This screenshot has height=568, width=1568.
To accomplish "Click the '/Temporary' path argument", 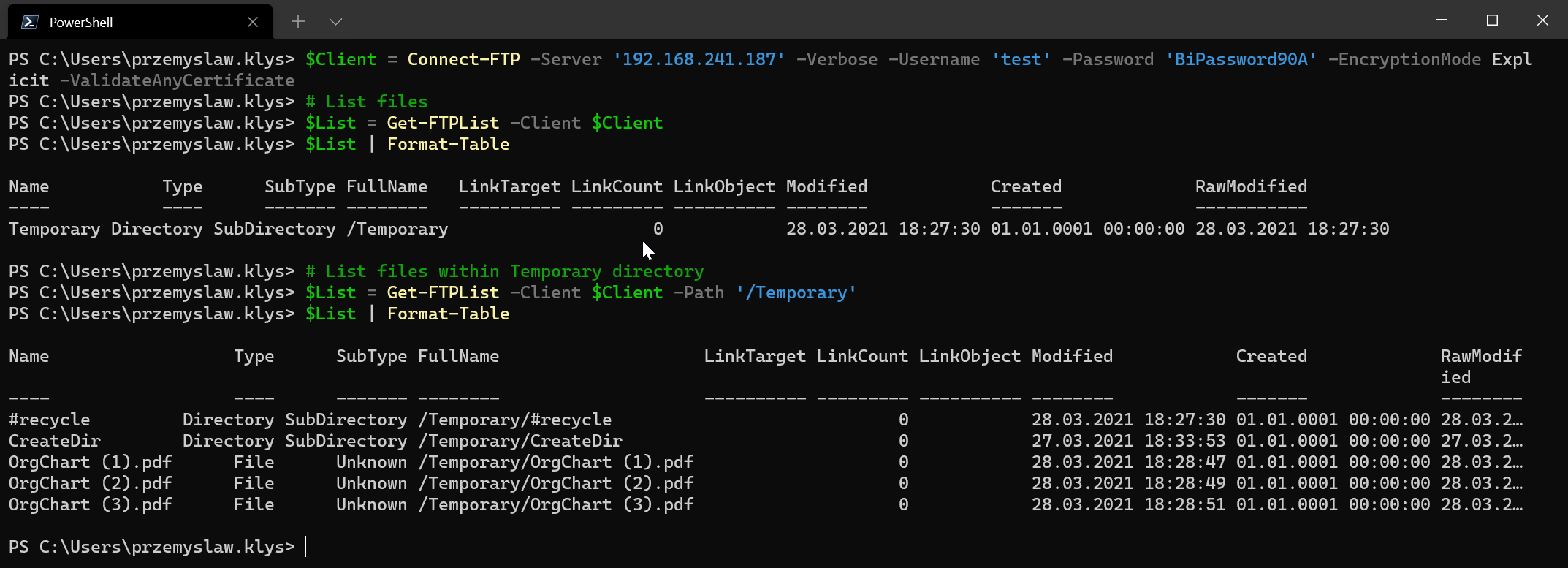I will [797, 292].
